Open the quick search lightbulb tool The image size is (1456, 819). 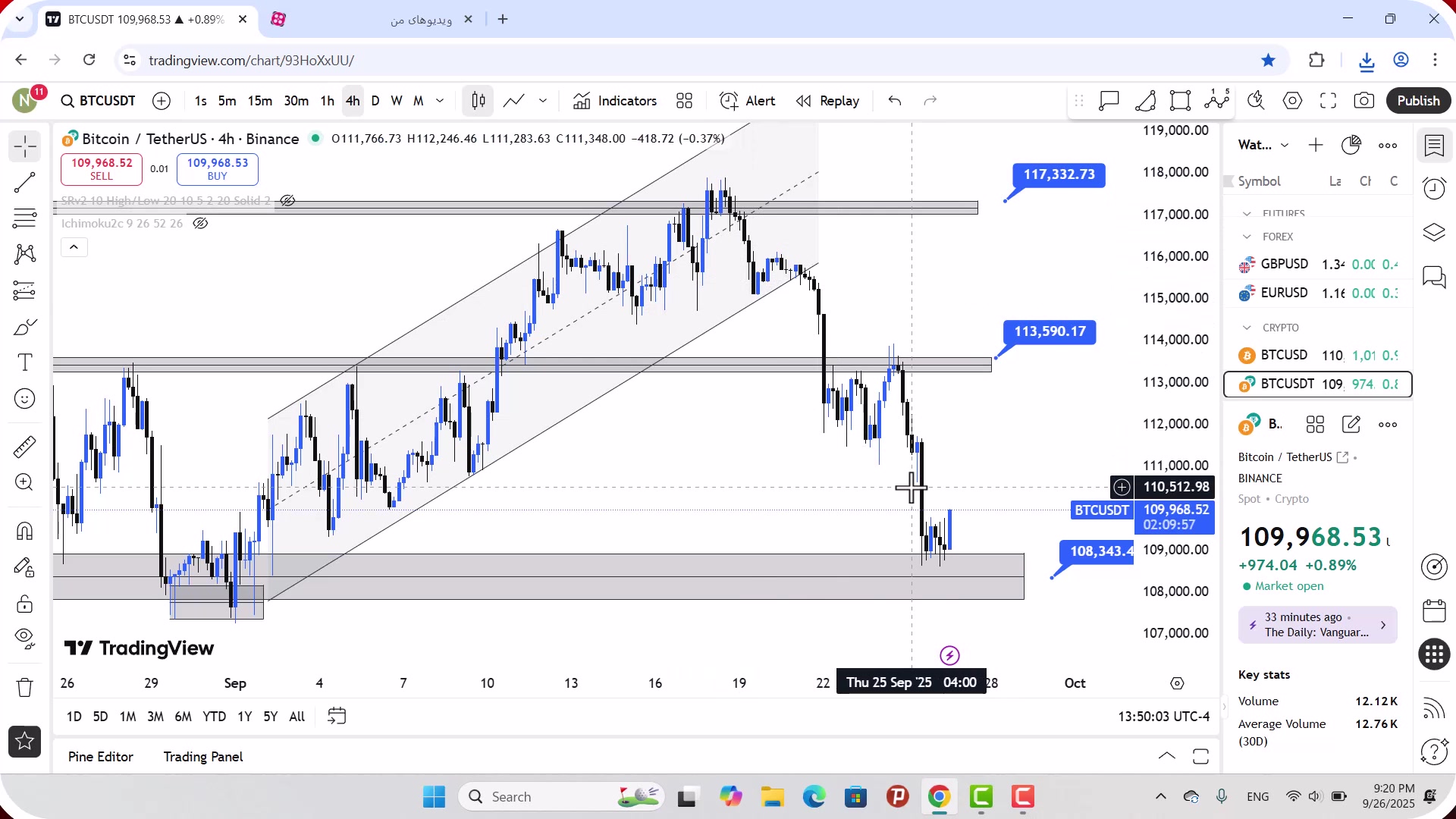(x=1257, y=101)
